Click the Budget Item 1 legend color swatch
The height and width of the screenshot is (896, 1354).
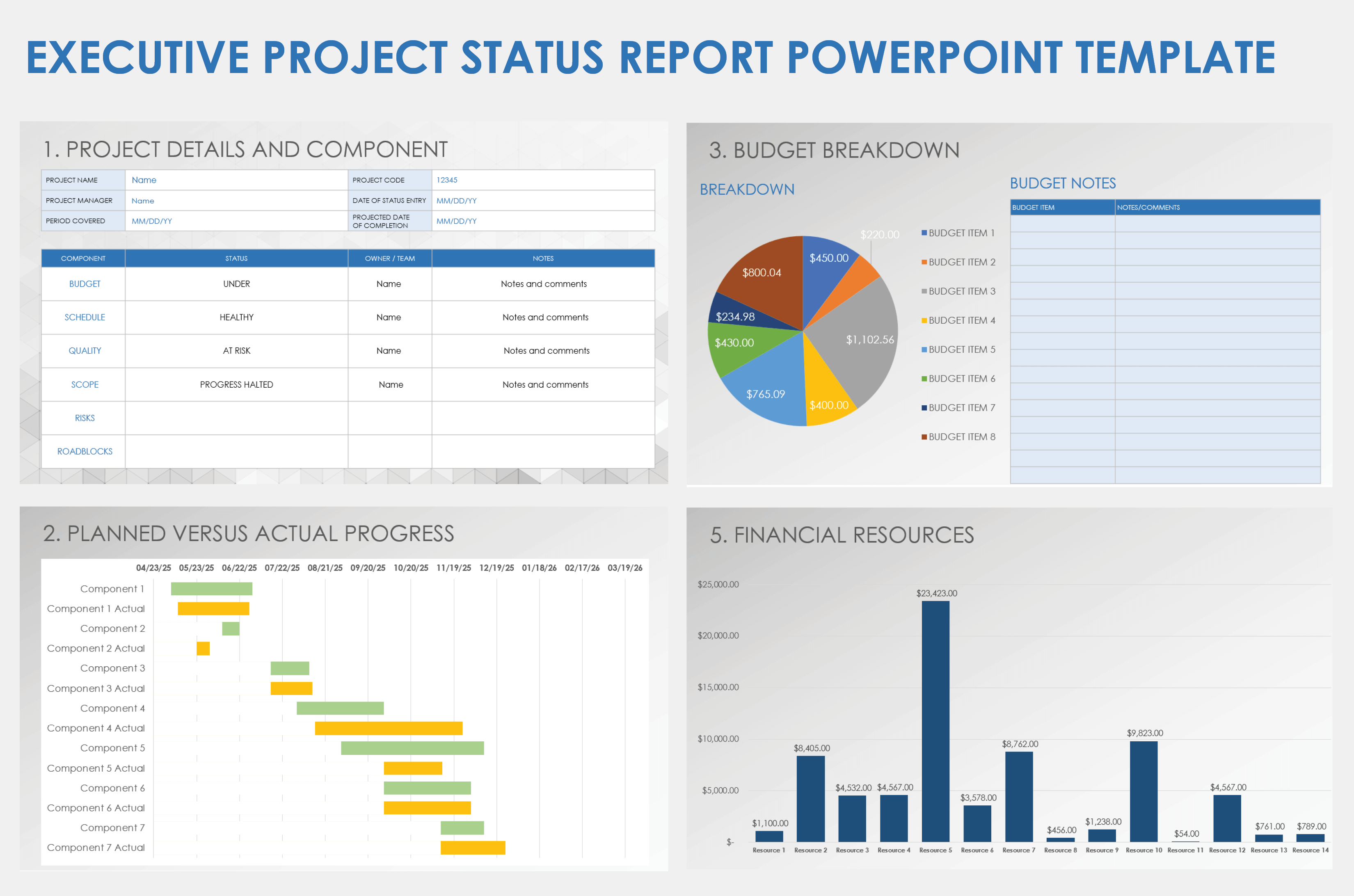(x=924, y=233)
